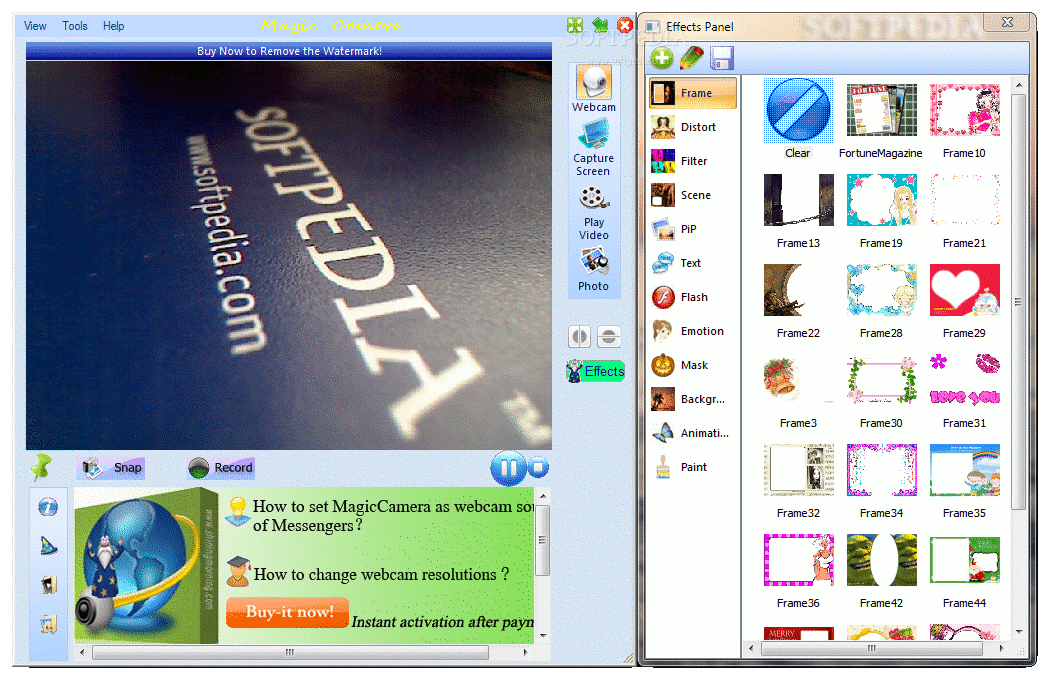
Task: Click the Effects Panel horizontal scrollbar thumb
Action: [x=872, y=648]
